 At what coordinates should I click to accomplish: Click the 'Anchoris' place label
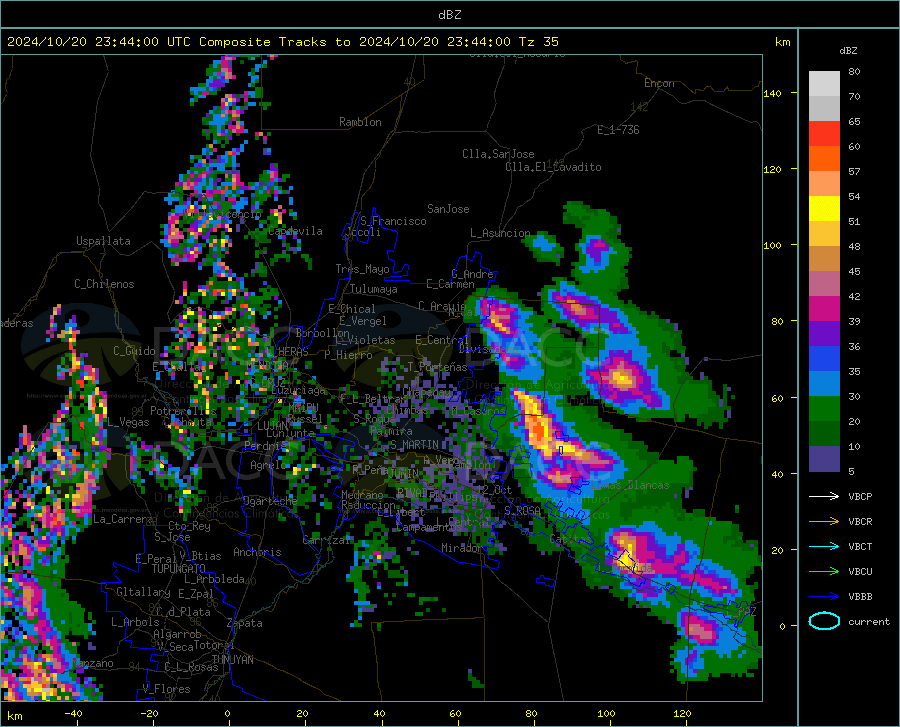click(257, 553)
